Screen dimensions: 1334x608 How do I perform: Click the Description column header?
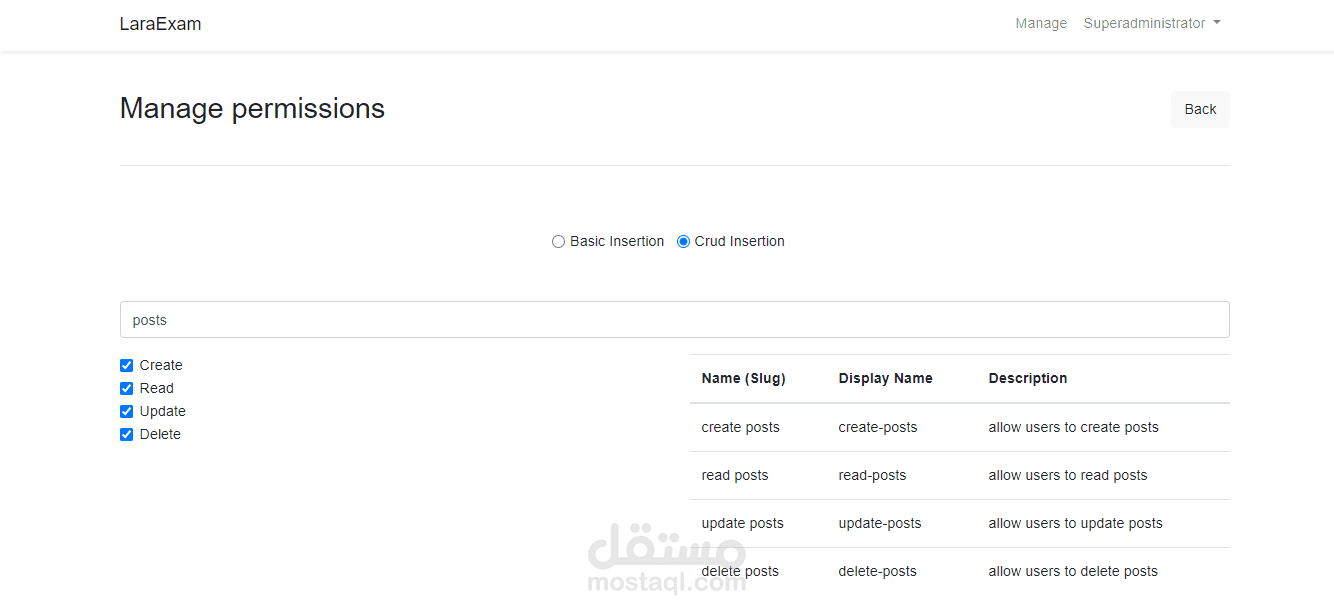(x=1027, y=378)
